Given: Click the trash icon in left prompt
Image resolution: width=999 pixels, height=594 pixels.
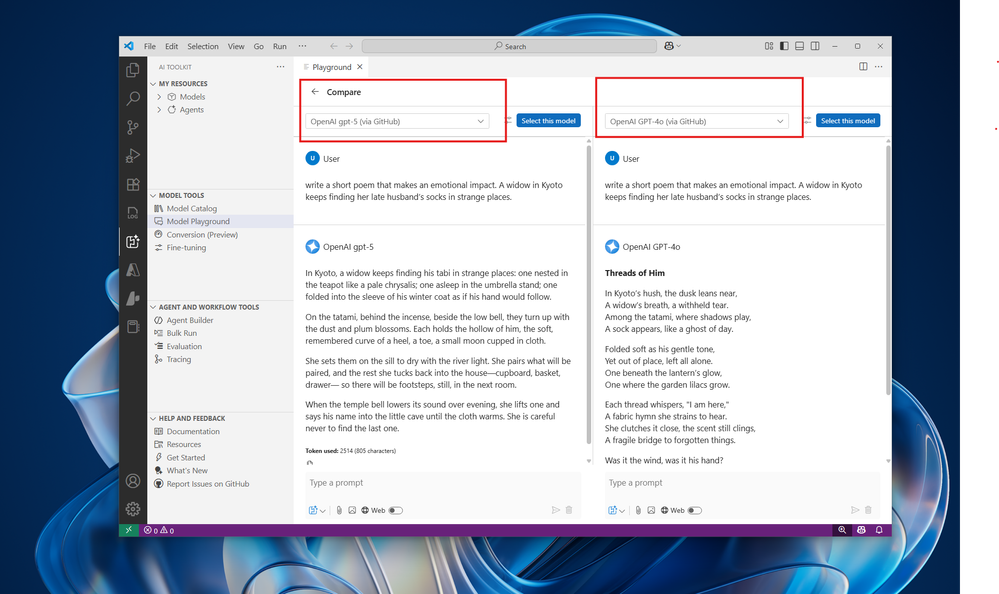Looking at the screenshot, I should (569, 510).
